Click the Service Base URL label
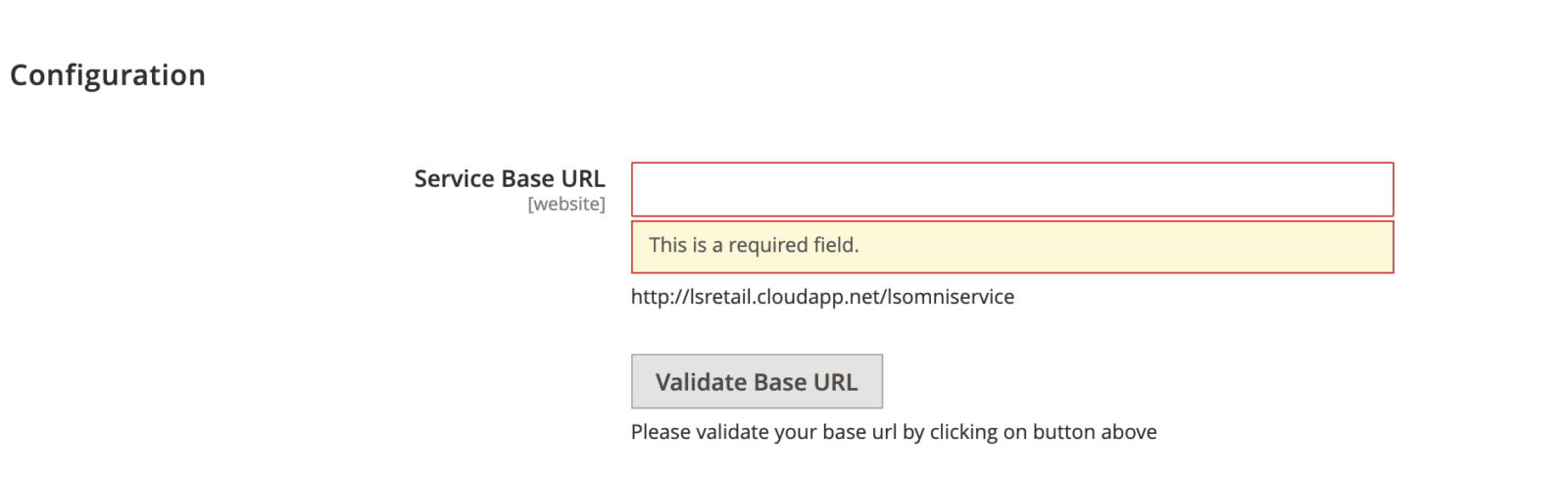This screenshot has height=479, width=1568. click(x=510, y=178)
